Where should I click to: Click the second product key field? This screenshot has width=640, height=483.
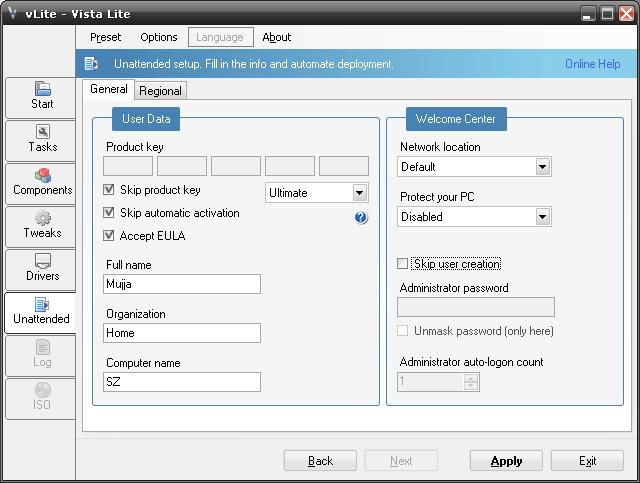(x=182, y=166)
